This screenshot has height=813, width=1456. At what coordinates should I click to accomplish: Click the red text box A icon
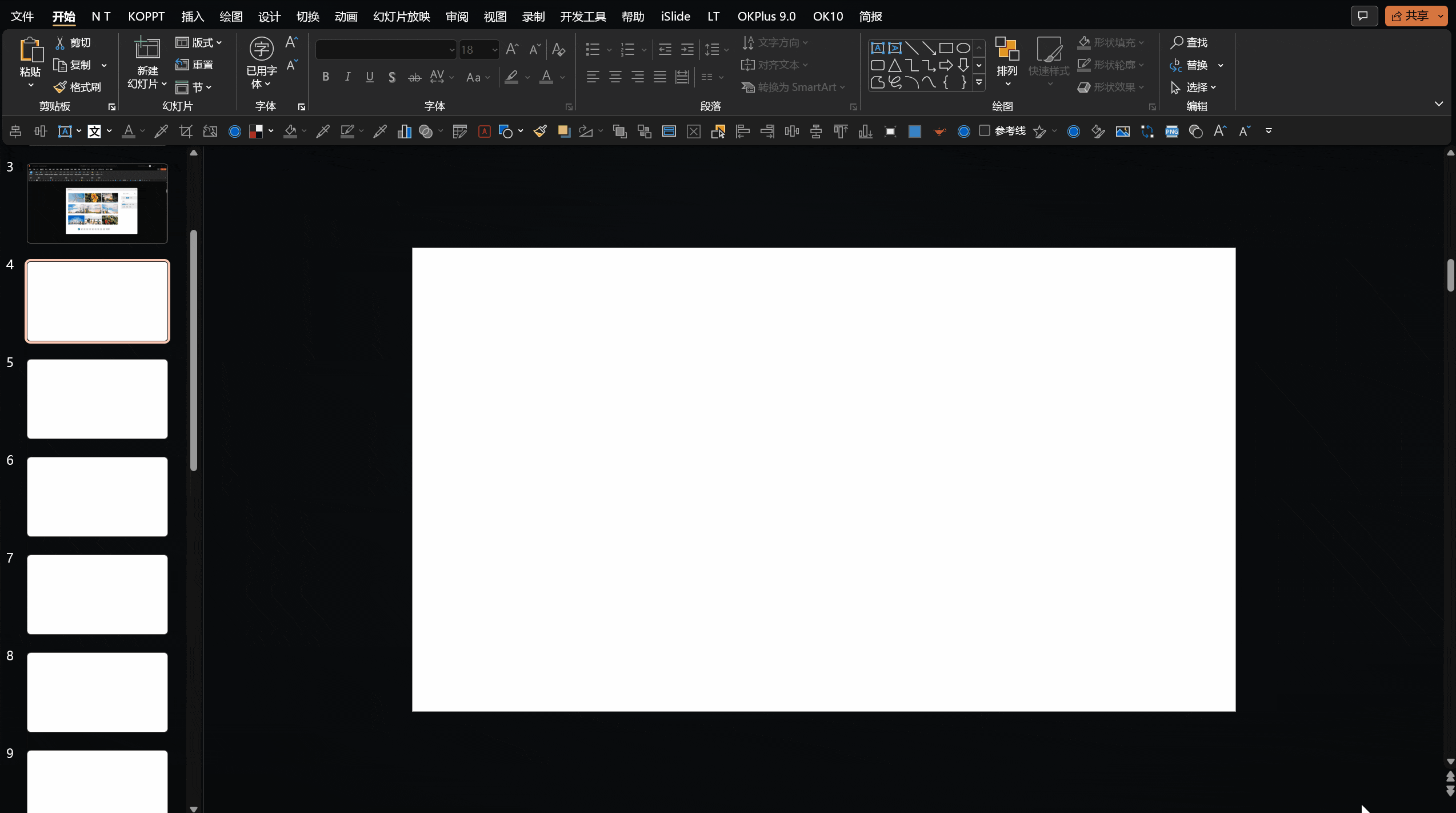point(485,131)
